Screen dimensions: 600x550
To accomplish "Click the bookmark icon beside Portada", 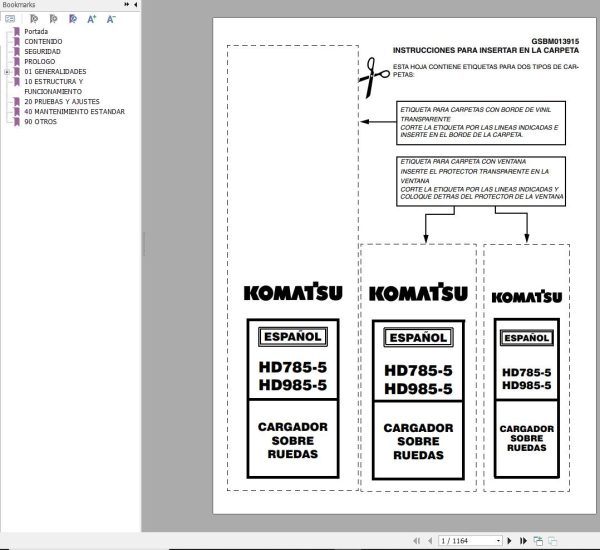I will coord(16,31).
